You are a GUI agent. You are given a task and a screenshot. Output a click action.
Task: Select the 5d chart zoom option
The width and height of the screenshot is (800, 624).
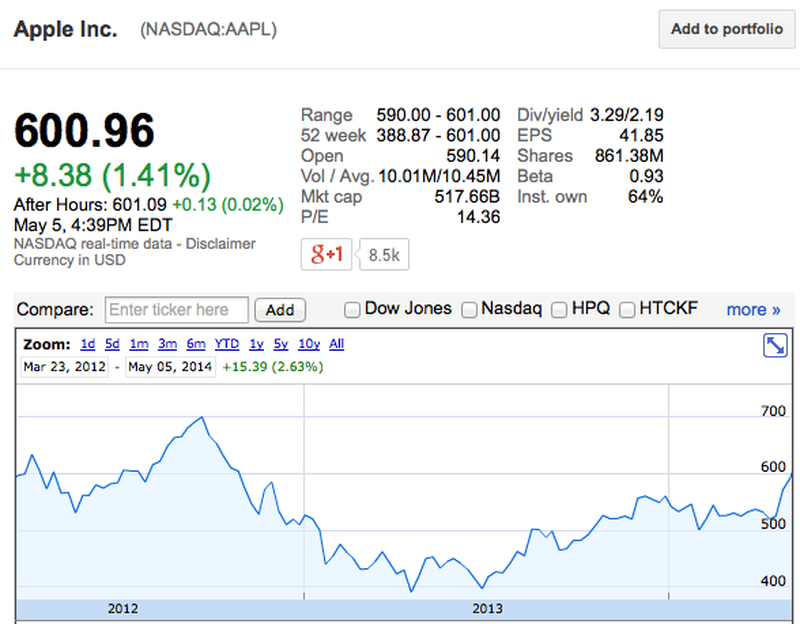[x=112, y=343]
